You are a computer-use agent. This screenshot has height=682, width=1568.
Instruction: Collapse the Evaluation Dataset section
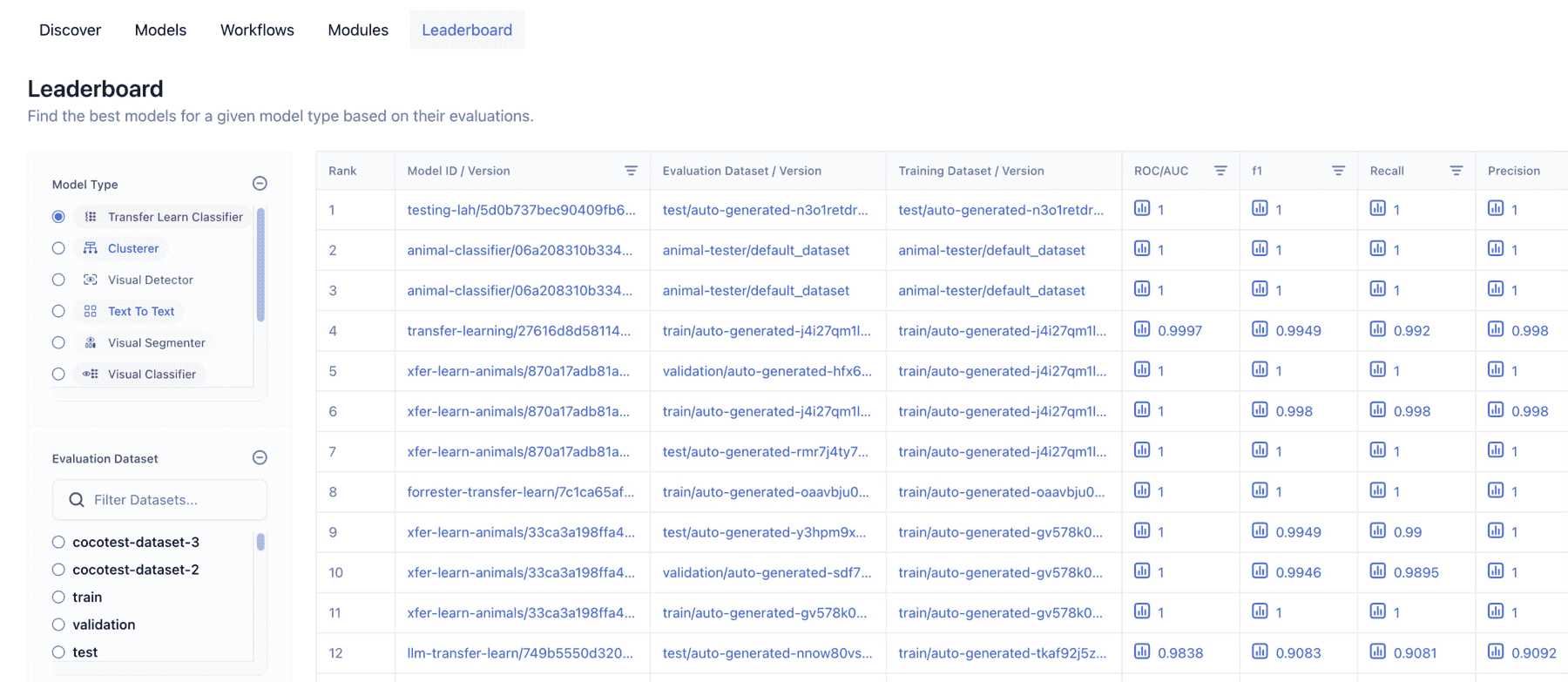[x=260, y=458]
